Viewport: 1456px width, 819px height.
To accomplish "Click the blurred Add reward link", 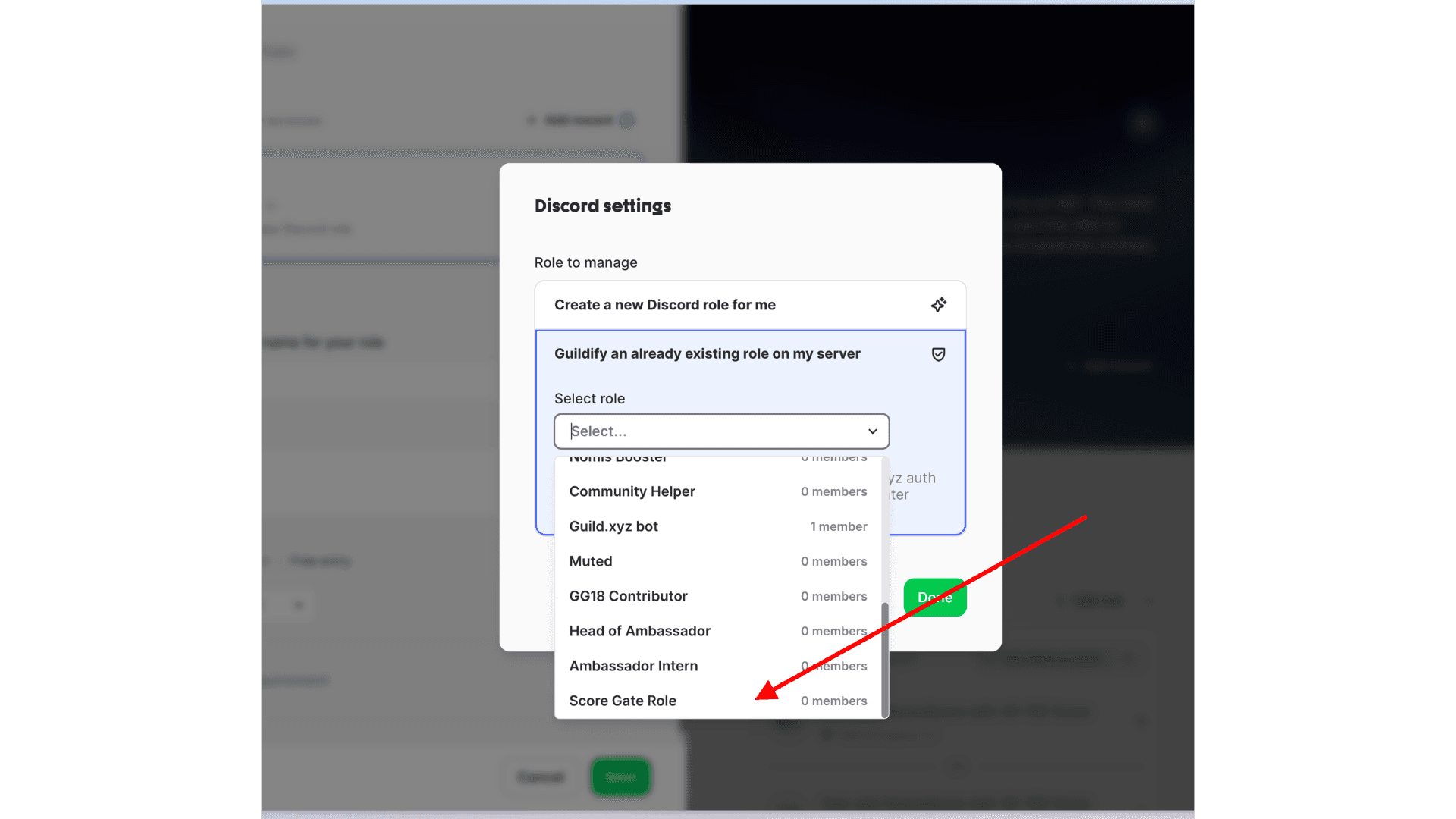I will point(578,120).
